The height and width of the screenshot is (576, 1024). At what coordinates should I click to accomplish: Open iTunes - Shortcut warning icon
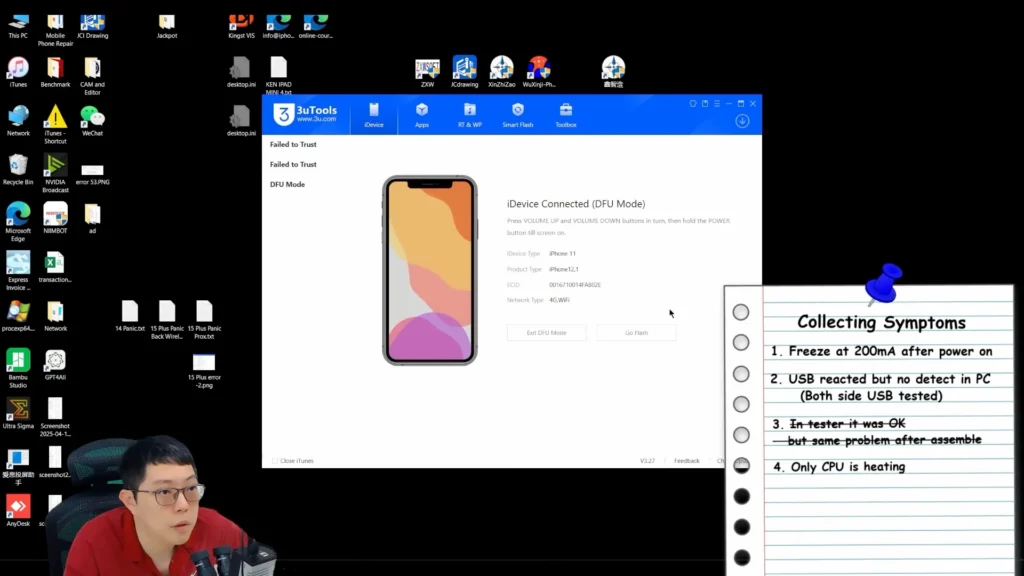click(56, 125)
